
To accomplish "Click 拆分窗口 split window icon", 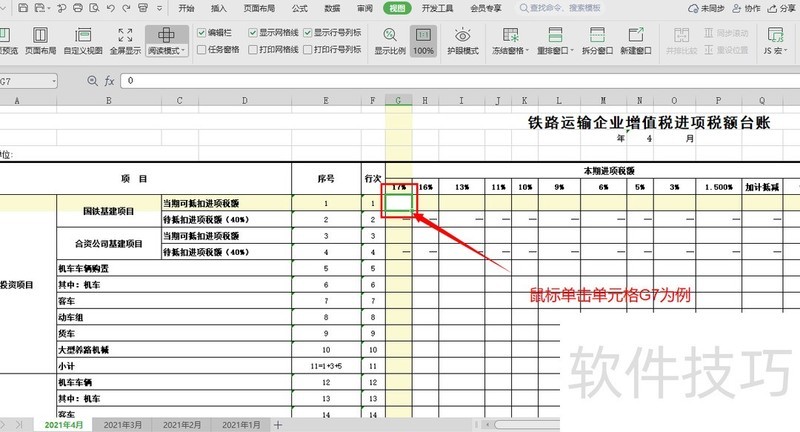I will coord(597,40).
